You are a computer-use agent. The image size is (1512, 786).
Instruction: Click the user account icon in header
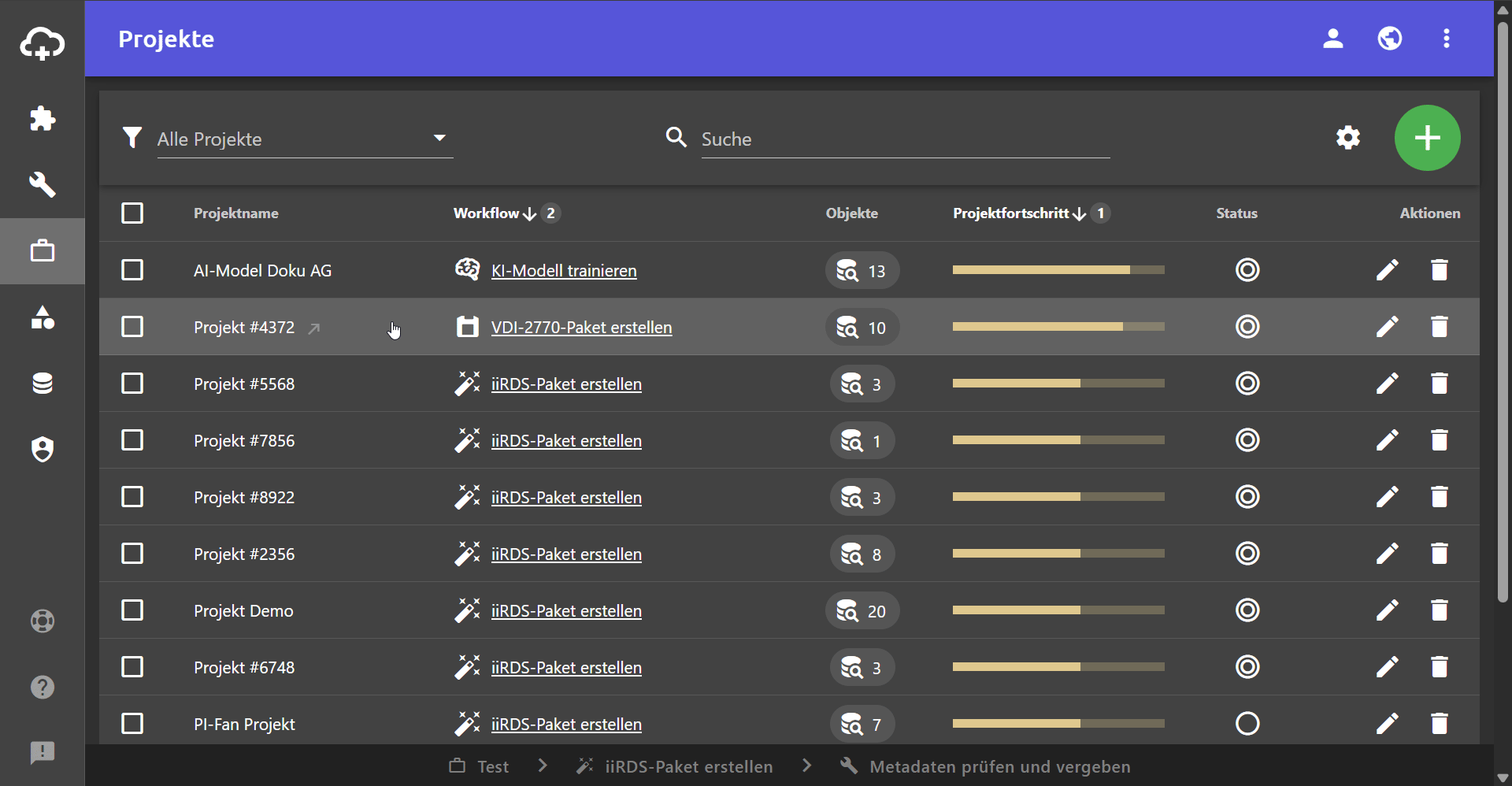(1332, 39)
